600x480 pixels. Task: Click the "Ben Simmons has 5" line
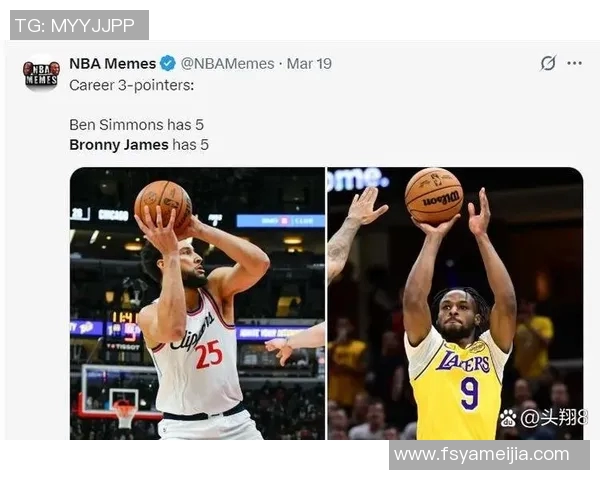coord(138,125)
